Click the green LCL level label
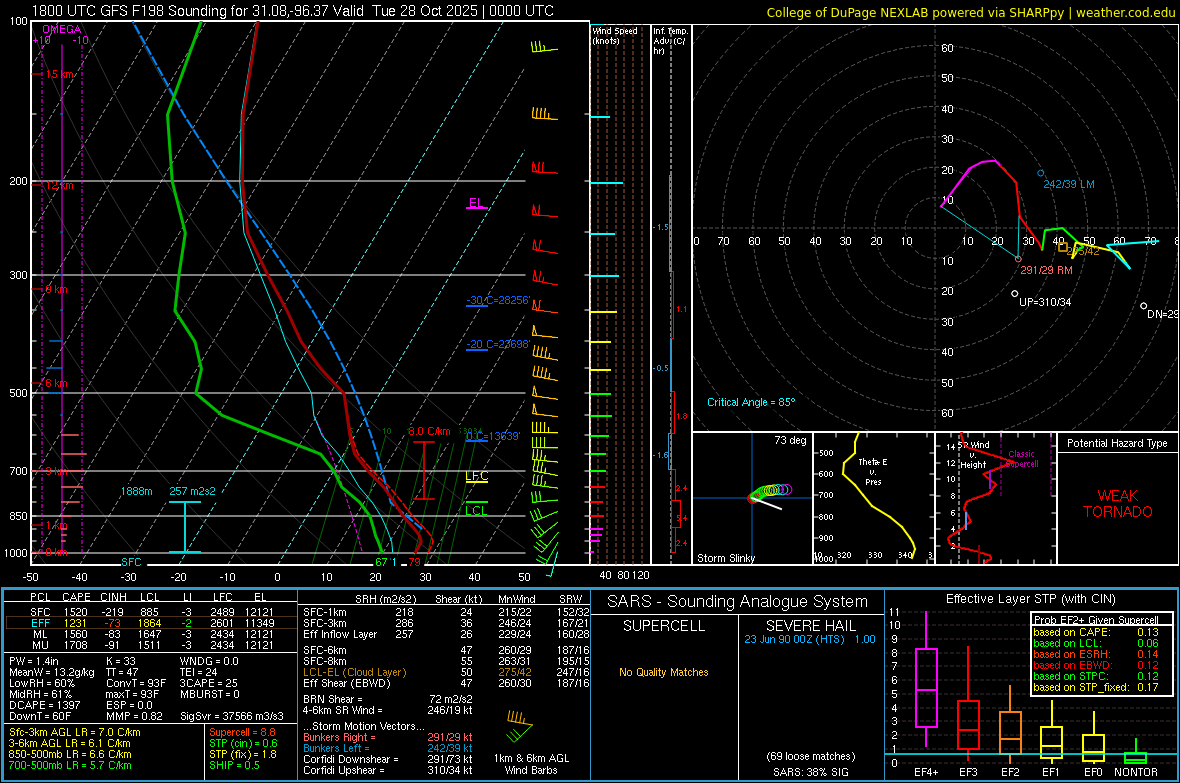Image resolution: width=1180 pixels, height=783 pixels. pyautogui.click(x=476, y=510)
